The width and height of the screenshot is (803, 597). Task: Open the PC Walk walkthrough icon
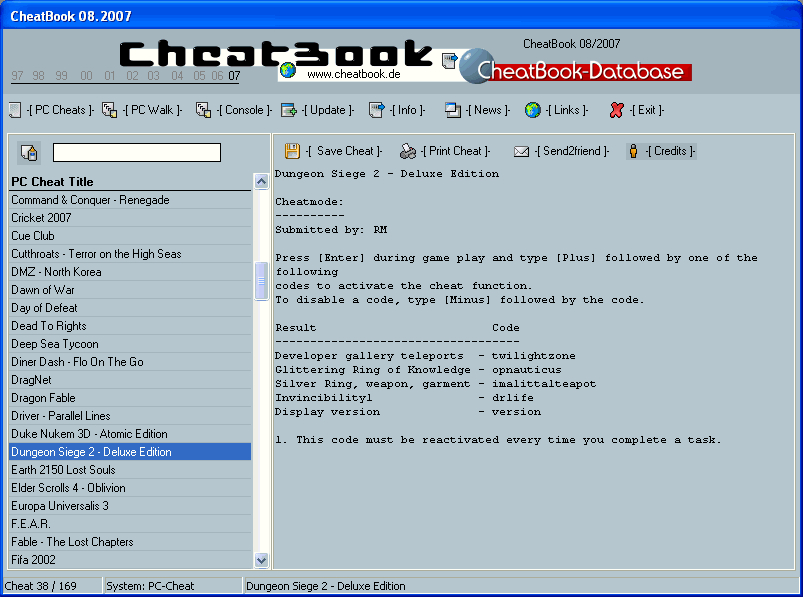point(109,110)
